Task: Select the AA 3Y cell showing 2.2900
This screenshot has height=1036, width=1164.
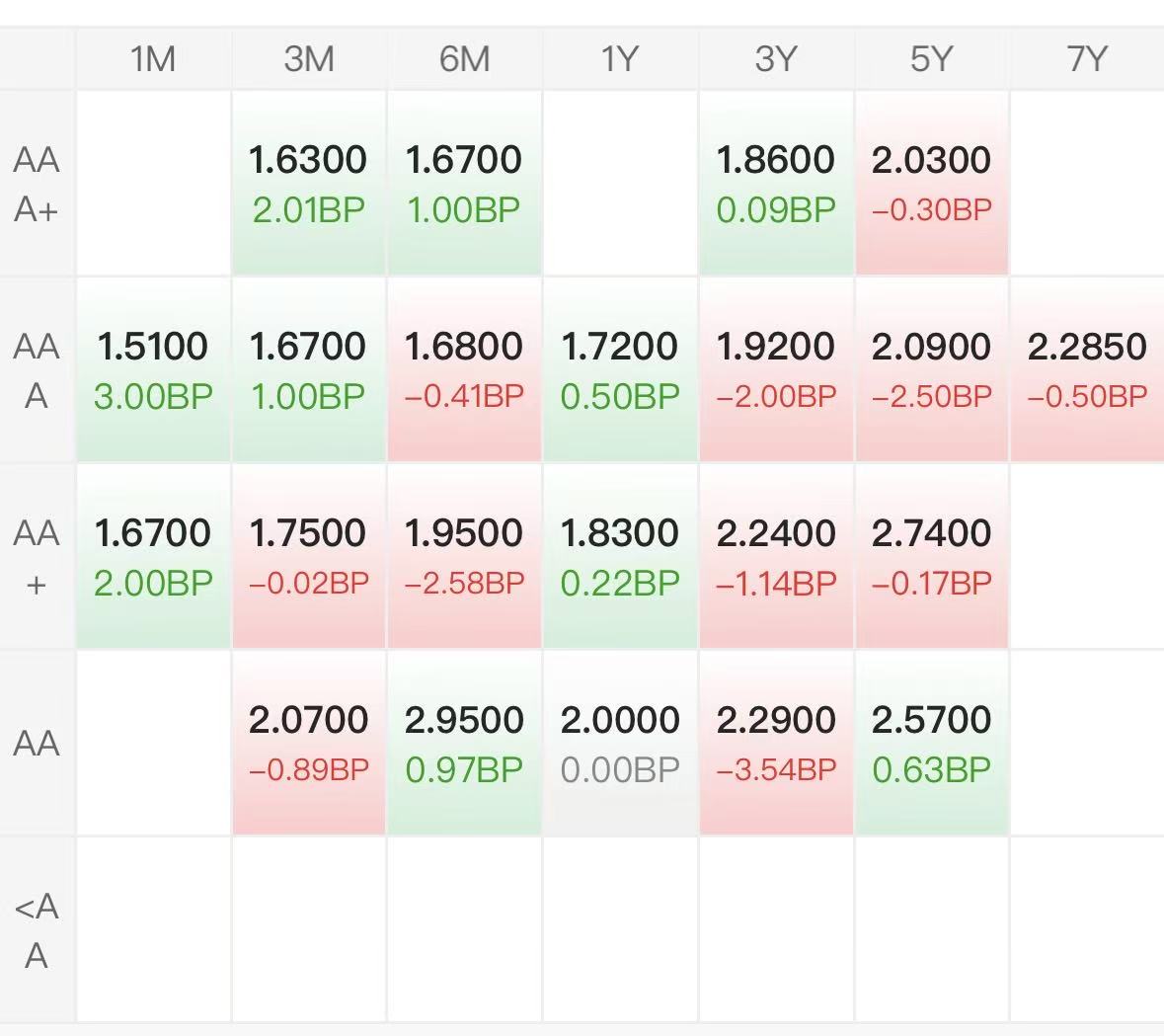Action: (775, 744)
